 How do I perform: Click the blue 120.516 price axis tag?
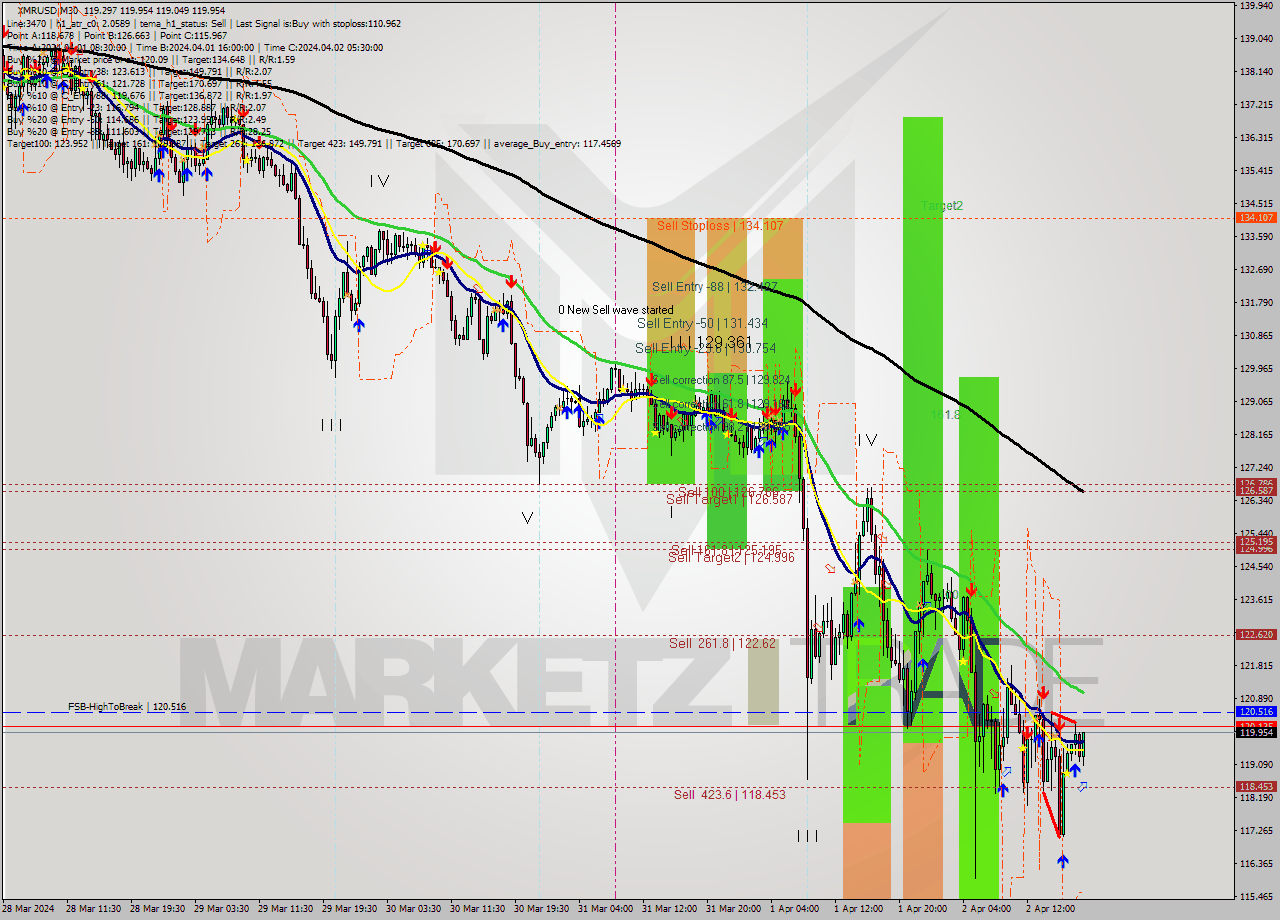1256,711
